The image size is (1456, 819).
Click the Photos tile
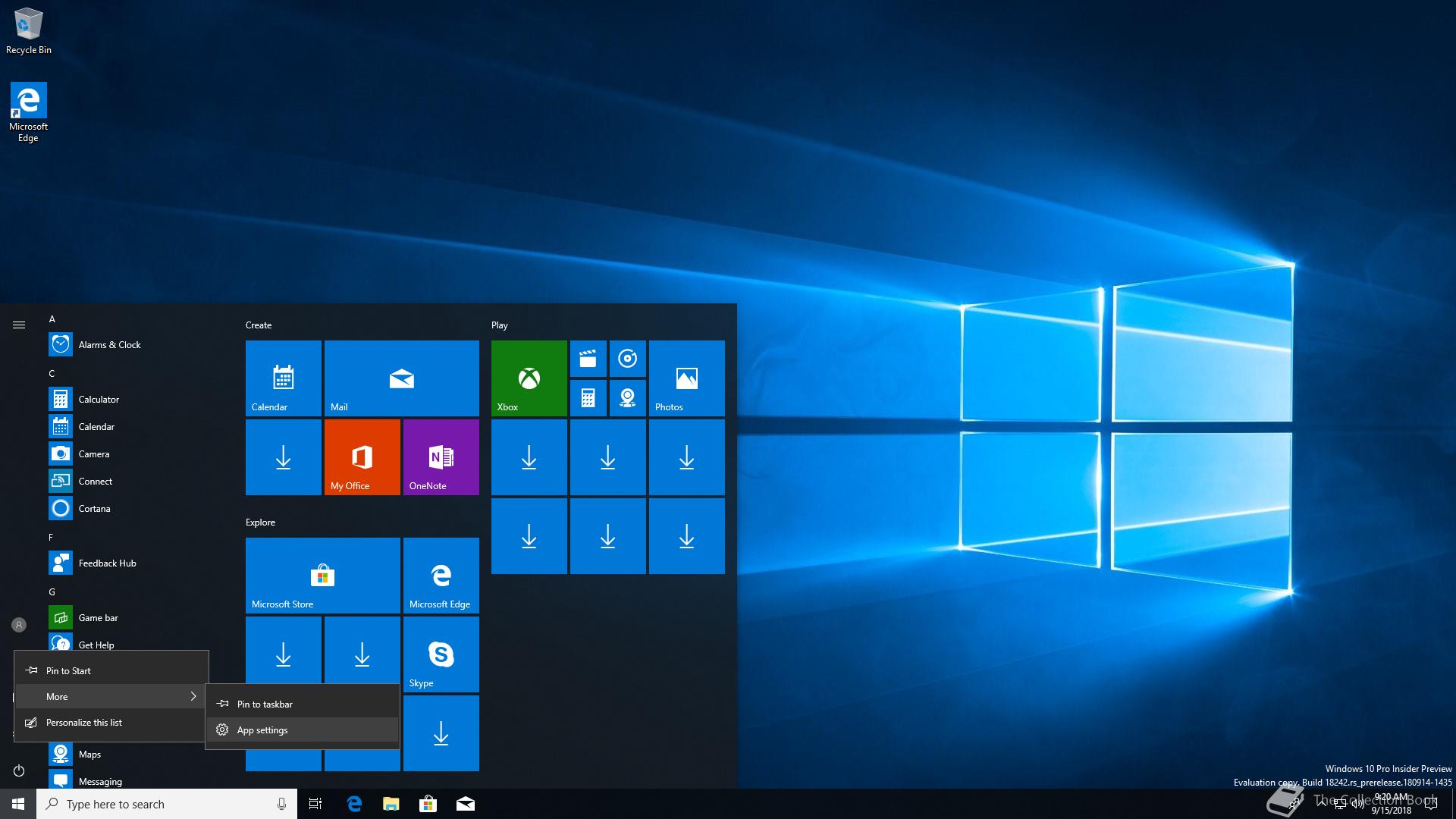686,378
